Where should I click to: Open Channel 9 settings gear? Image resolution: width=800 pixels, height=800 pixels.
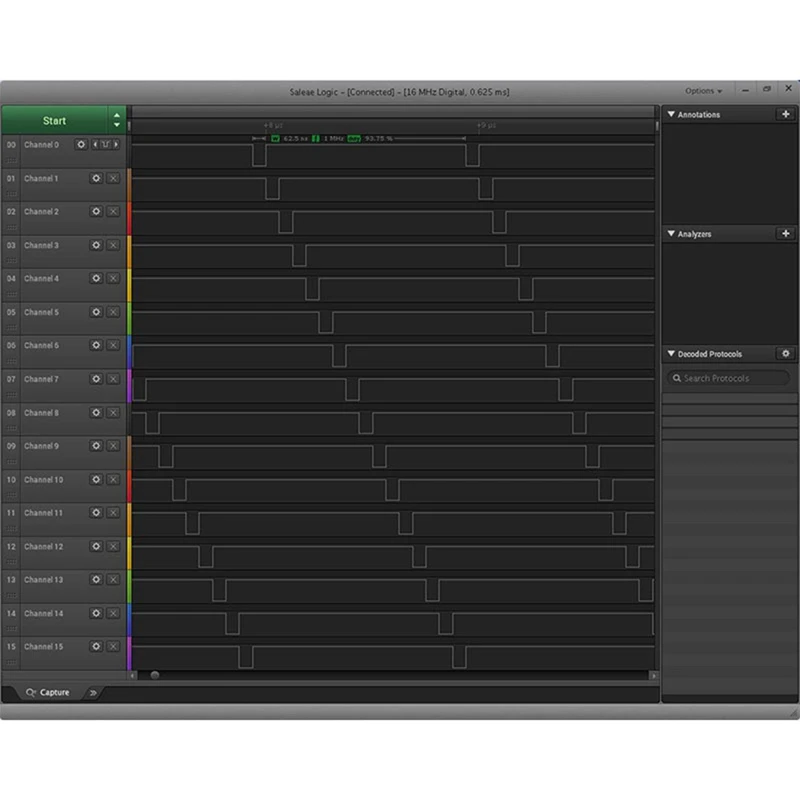[x=96, y=446]
